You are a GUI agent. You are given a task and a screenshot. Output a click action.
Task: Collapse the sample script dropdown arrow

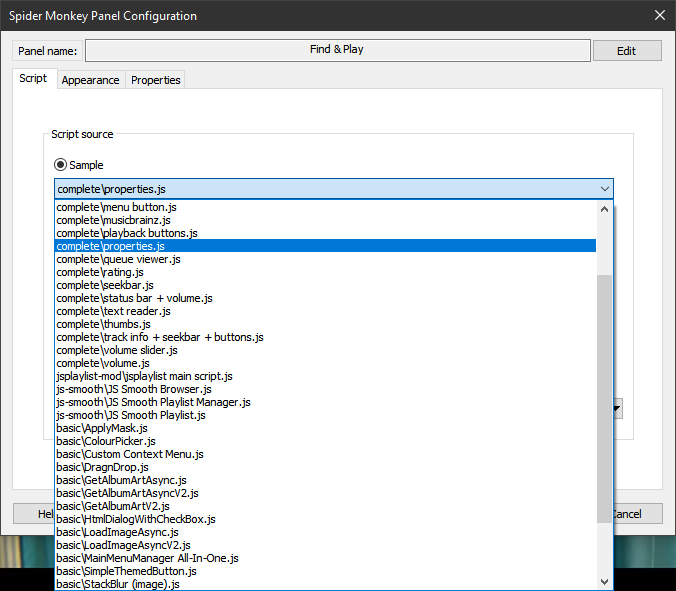click(604, 189)
